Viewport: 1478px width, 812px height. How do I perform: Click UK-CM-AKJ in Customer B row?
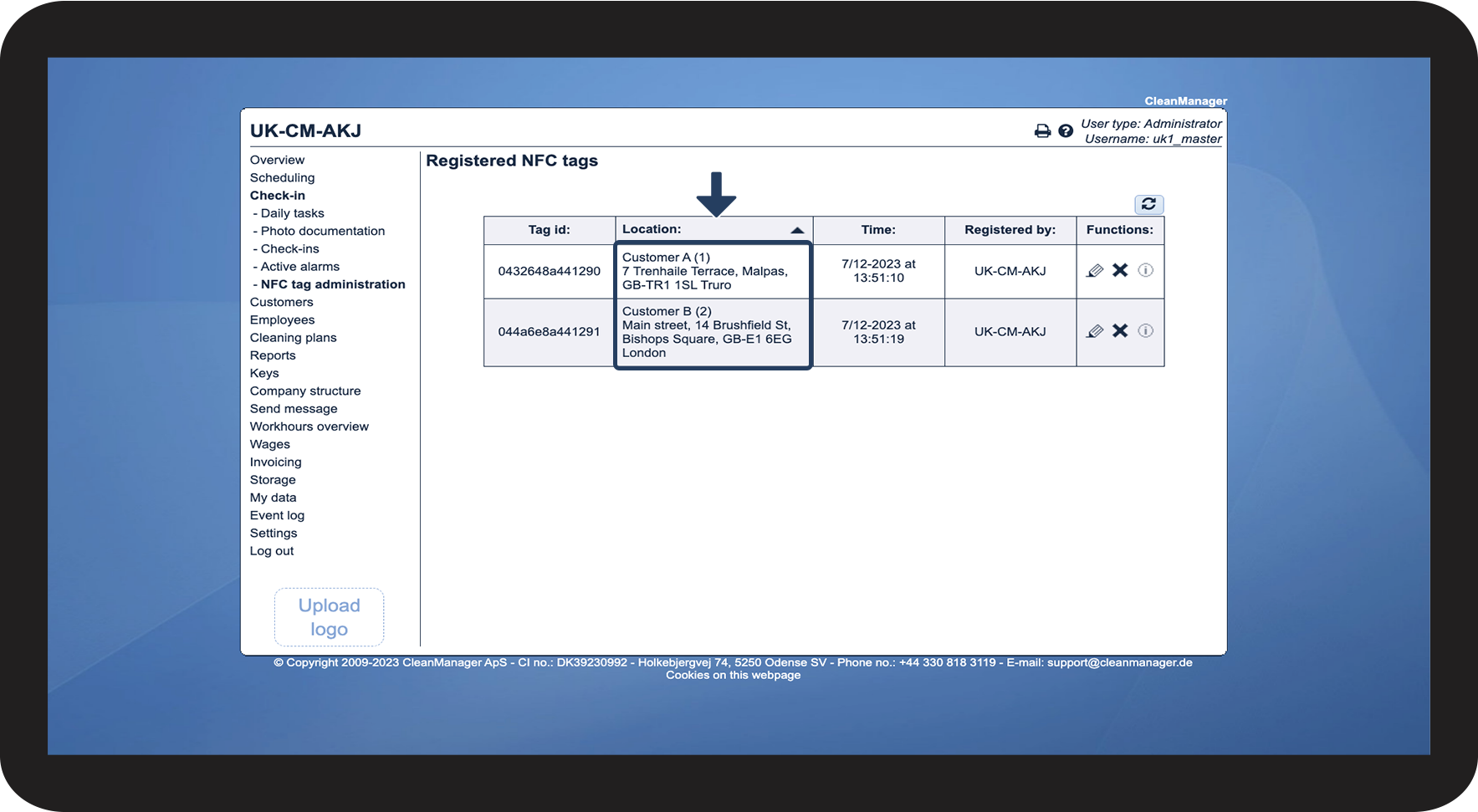1010,332
